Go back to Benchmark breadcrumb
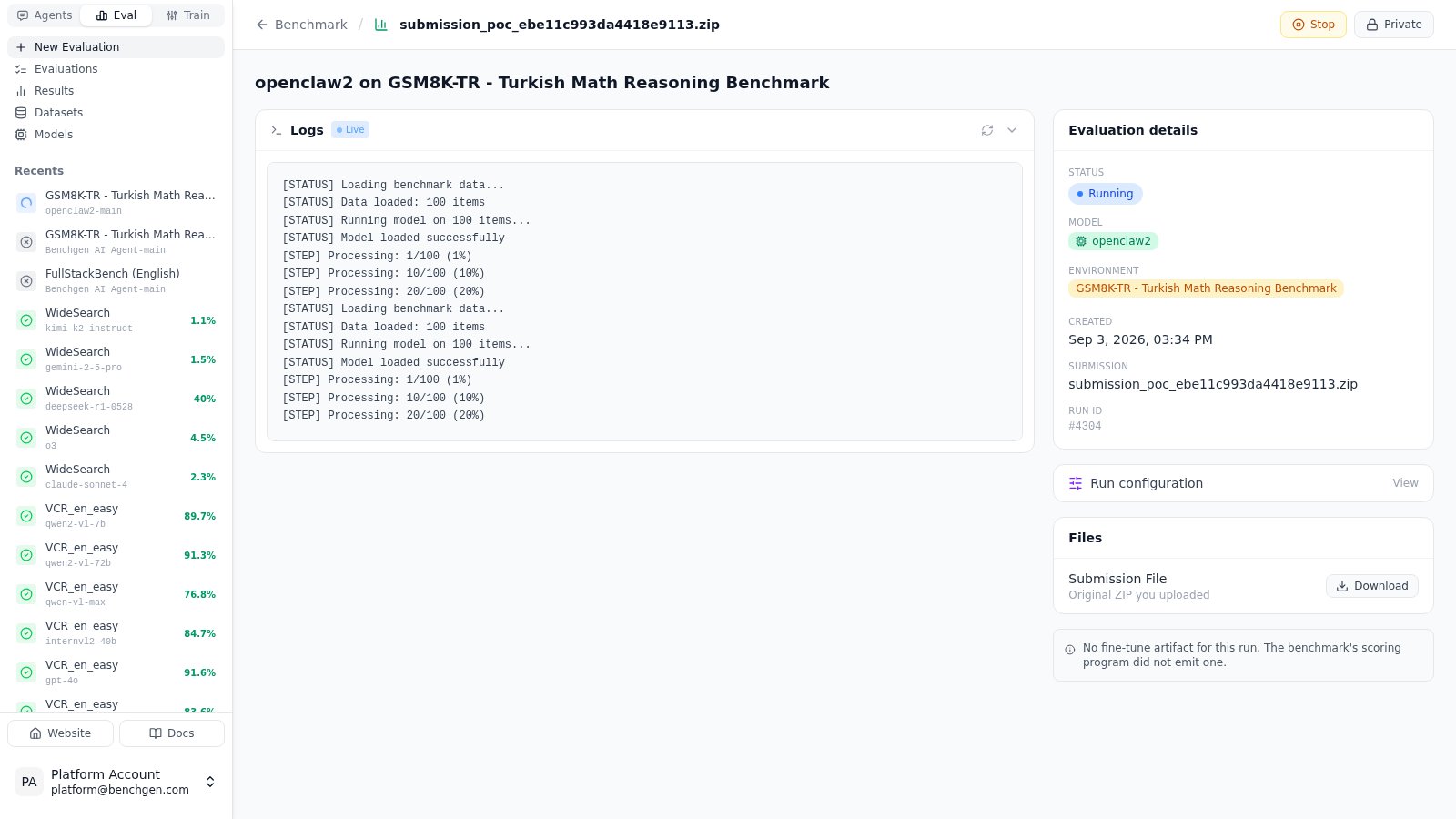The image size is (1456, 819). coord(311,25)
